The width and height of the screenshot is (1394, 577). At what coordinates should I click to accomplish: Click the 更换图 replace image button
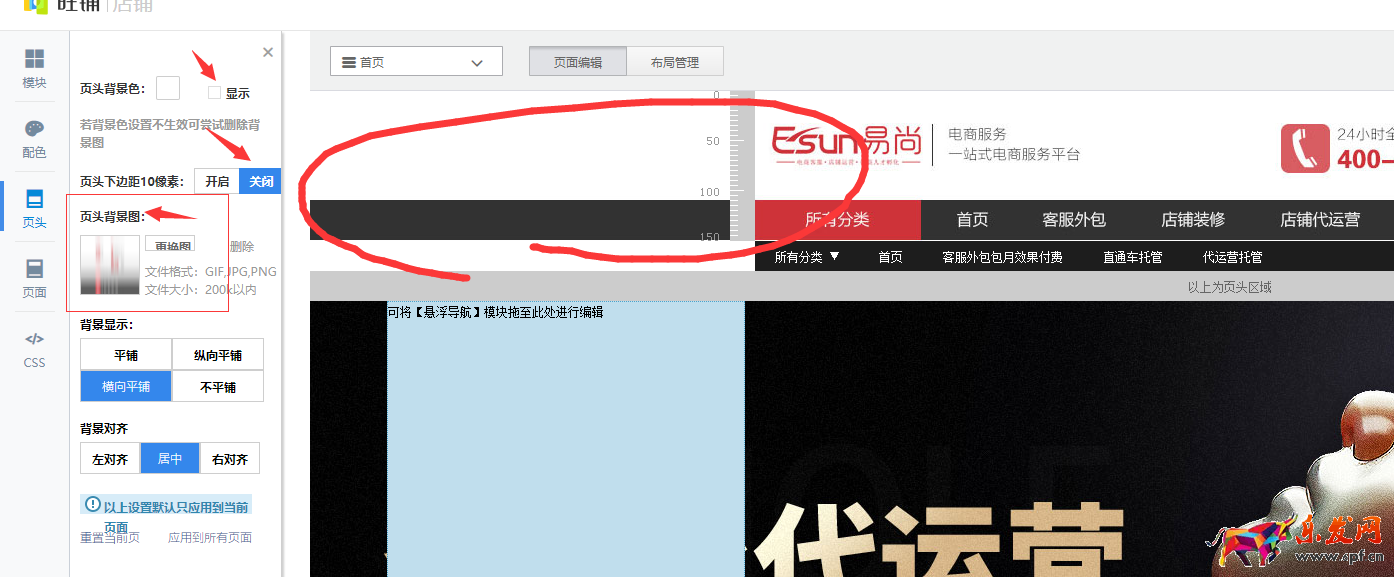(170, 244)
